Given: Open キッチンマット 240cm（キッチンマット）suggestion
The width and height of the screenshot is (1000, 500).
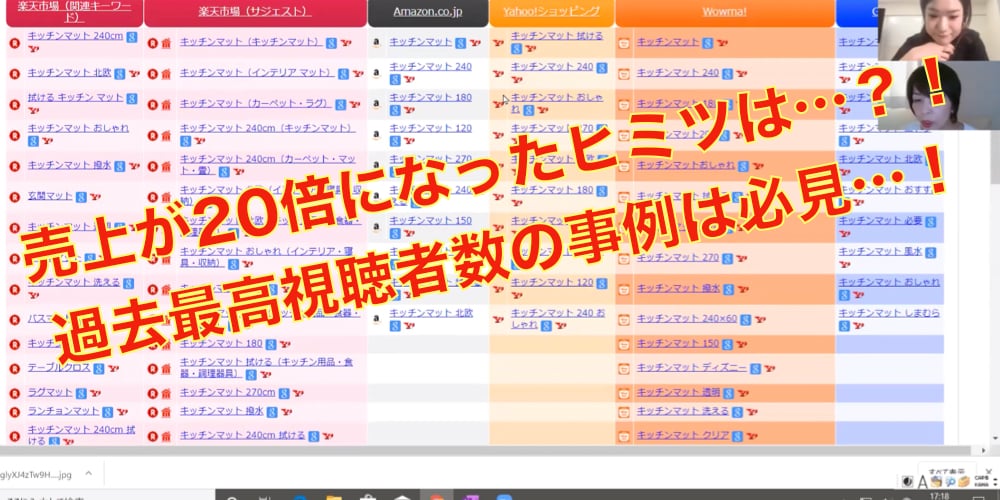Looking at the screenshot, I should 267,128.
